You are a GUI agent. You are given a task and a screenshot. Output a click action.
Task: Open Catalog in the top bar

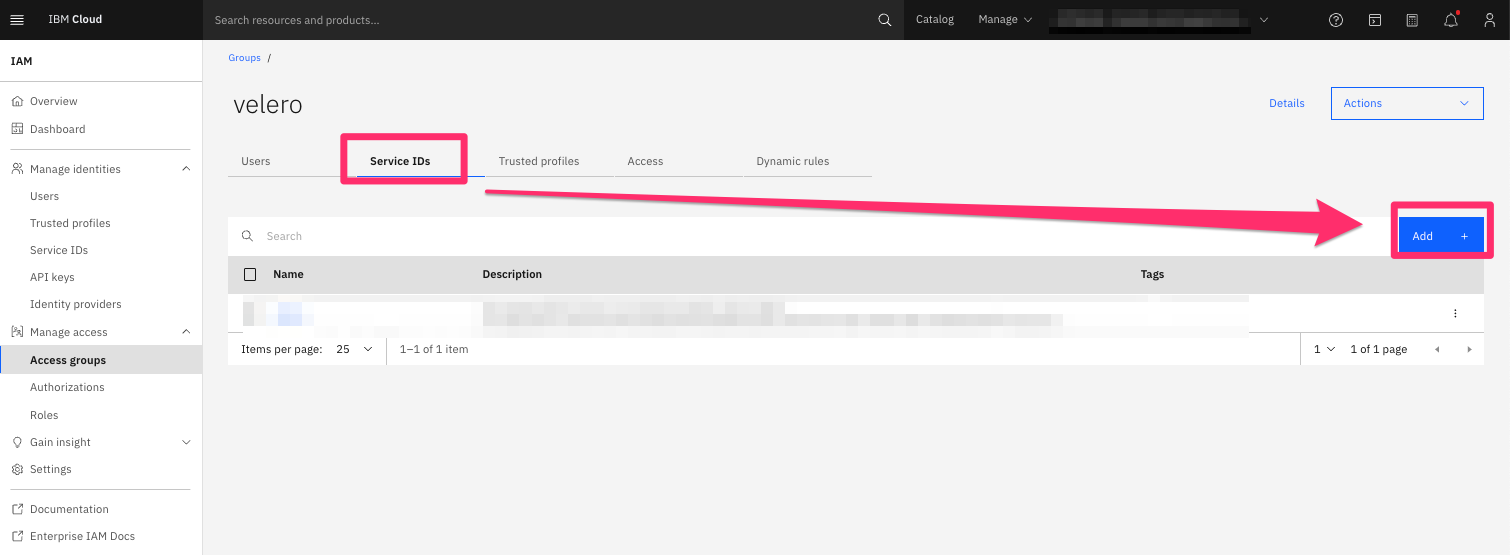pos(935,20)
